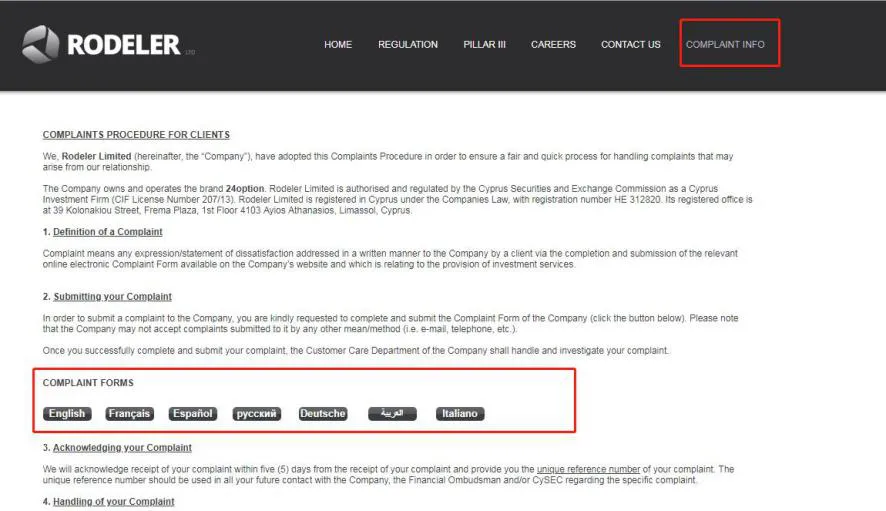This screenshot has height=511, width=886.
Task: Open the English complaint form
Action: tap(67, 414)
